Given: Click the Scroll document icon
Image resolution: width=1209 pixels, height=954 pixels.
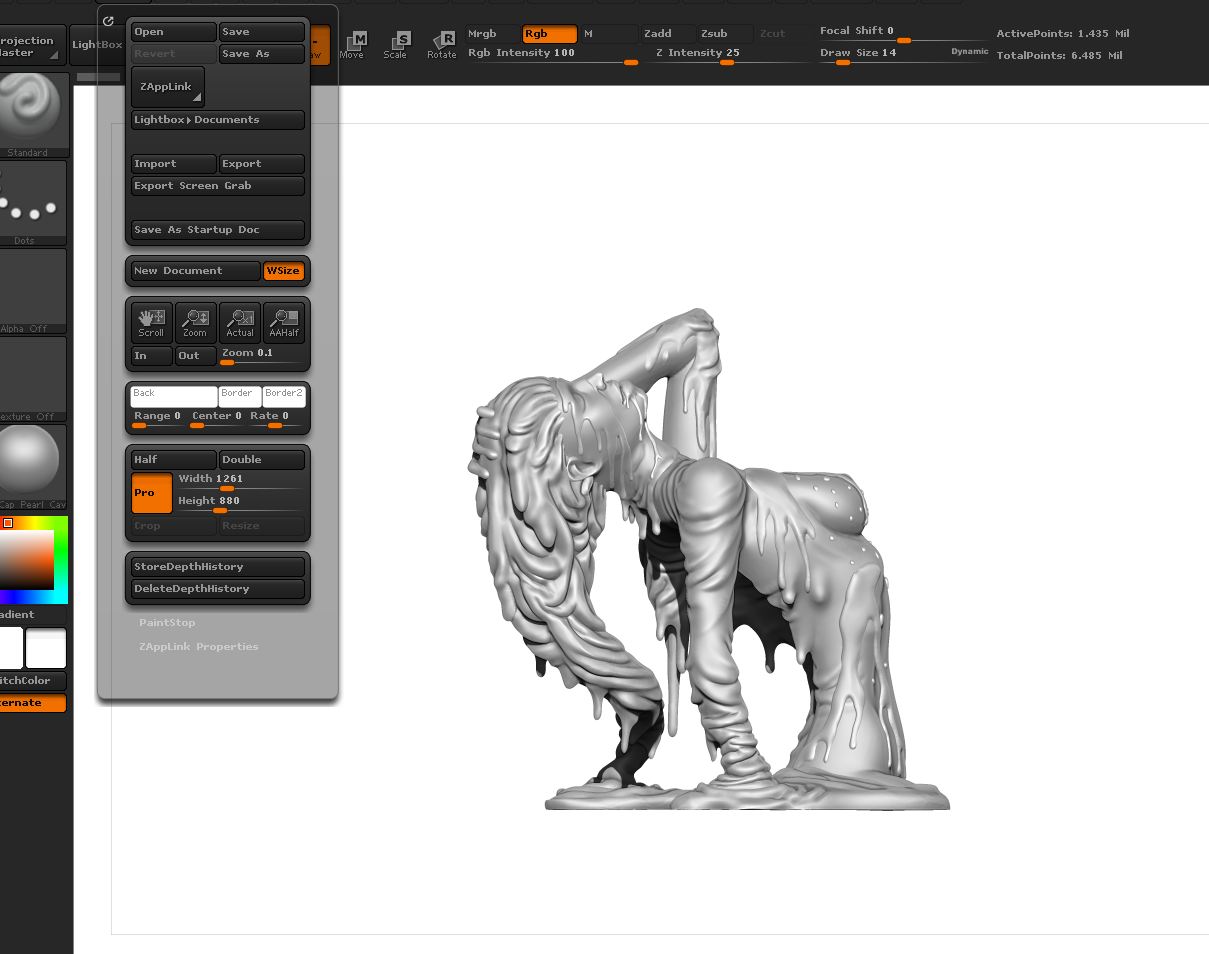Looking at the screenshot, I should click(152, 322).
